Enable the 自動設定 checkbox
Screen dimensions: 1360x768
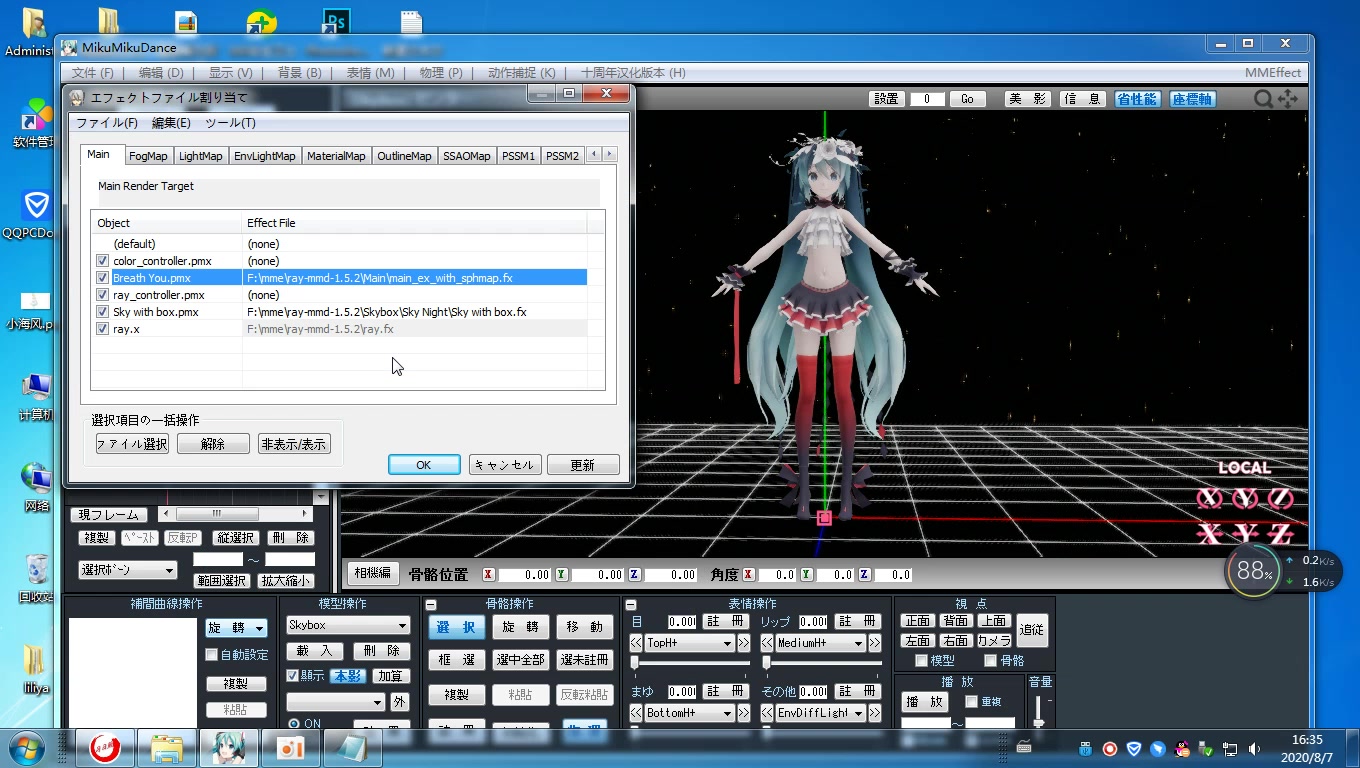211,655
